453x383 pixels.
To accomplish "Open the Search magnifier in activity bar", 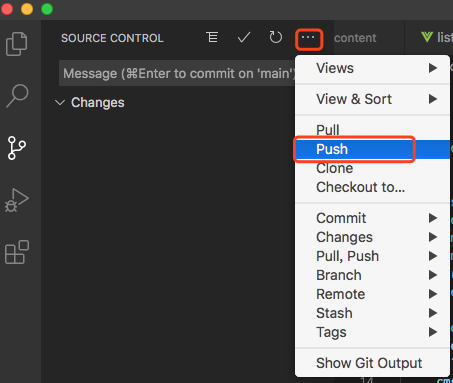I will tap(17, 96).
